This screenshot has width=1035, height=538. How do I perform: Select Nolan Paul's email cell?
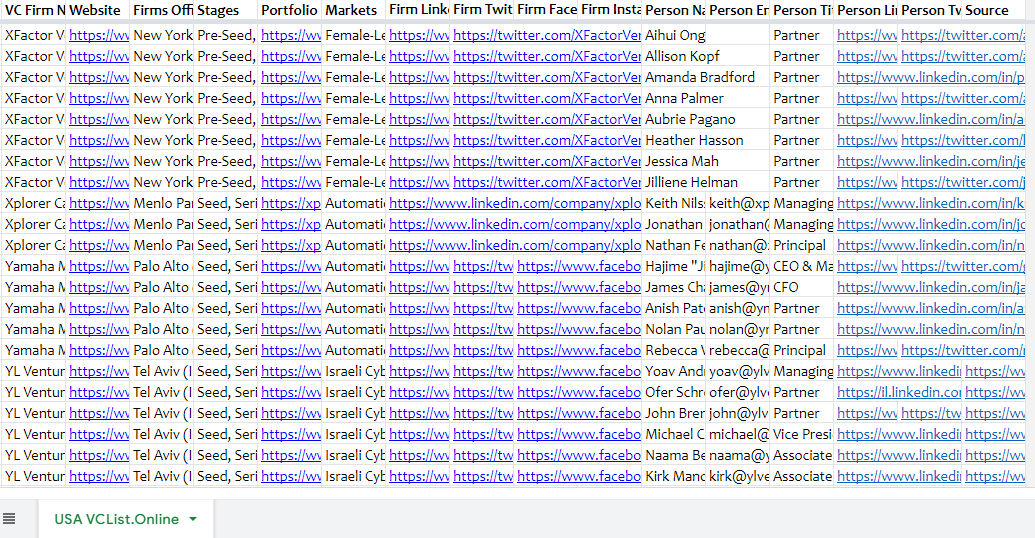coord(739,329)
